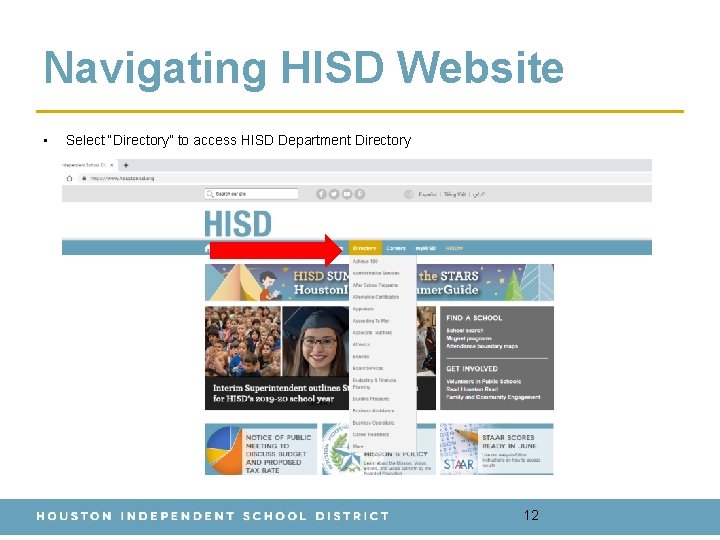Viewport: 720px width, 540px height.
Task: Choose Budgeting & Financial Planning entry
Action: pyautogui.click(x=374, y=383)
